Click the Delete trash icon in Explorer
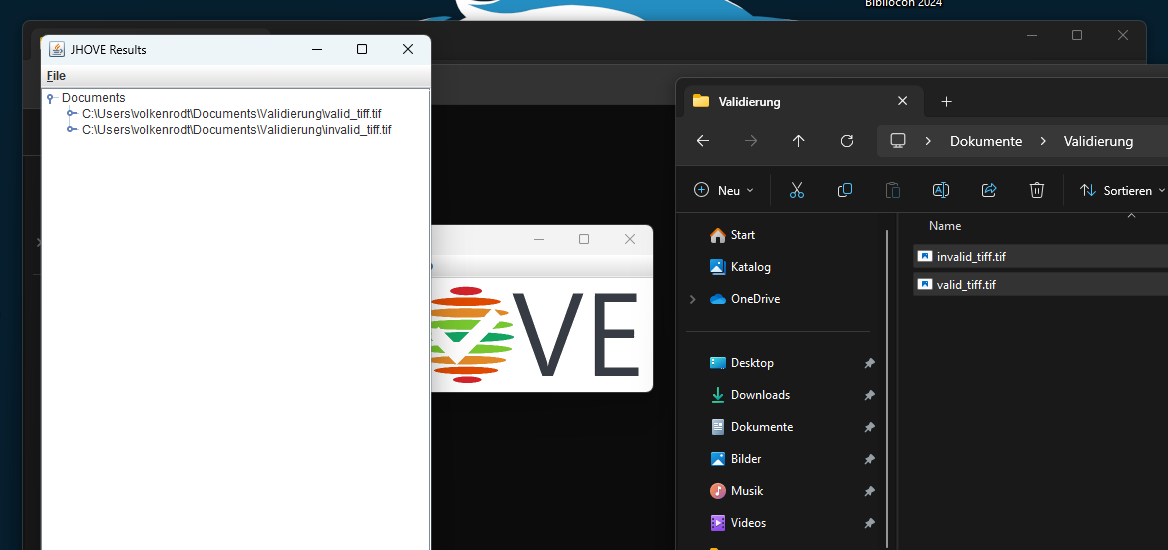 point(1037,190)
